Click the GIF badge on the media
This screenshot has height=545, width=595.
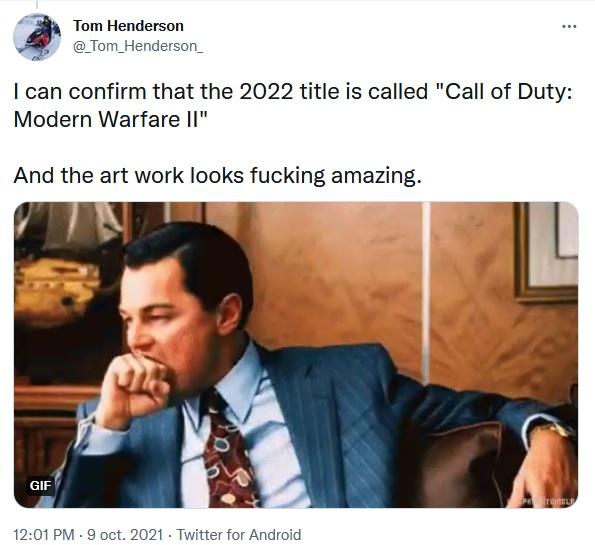40,485
